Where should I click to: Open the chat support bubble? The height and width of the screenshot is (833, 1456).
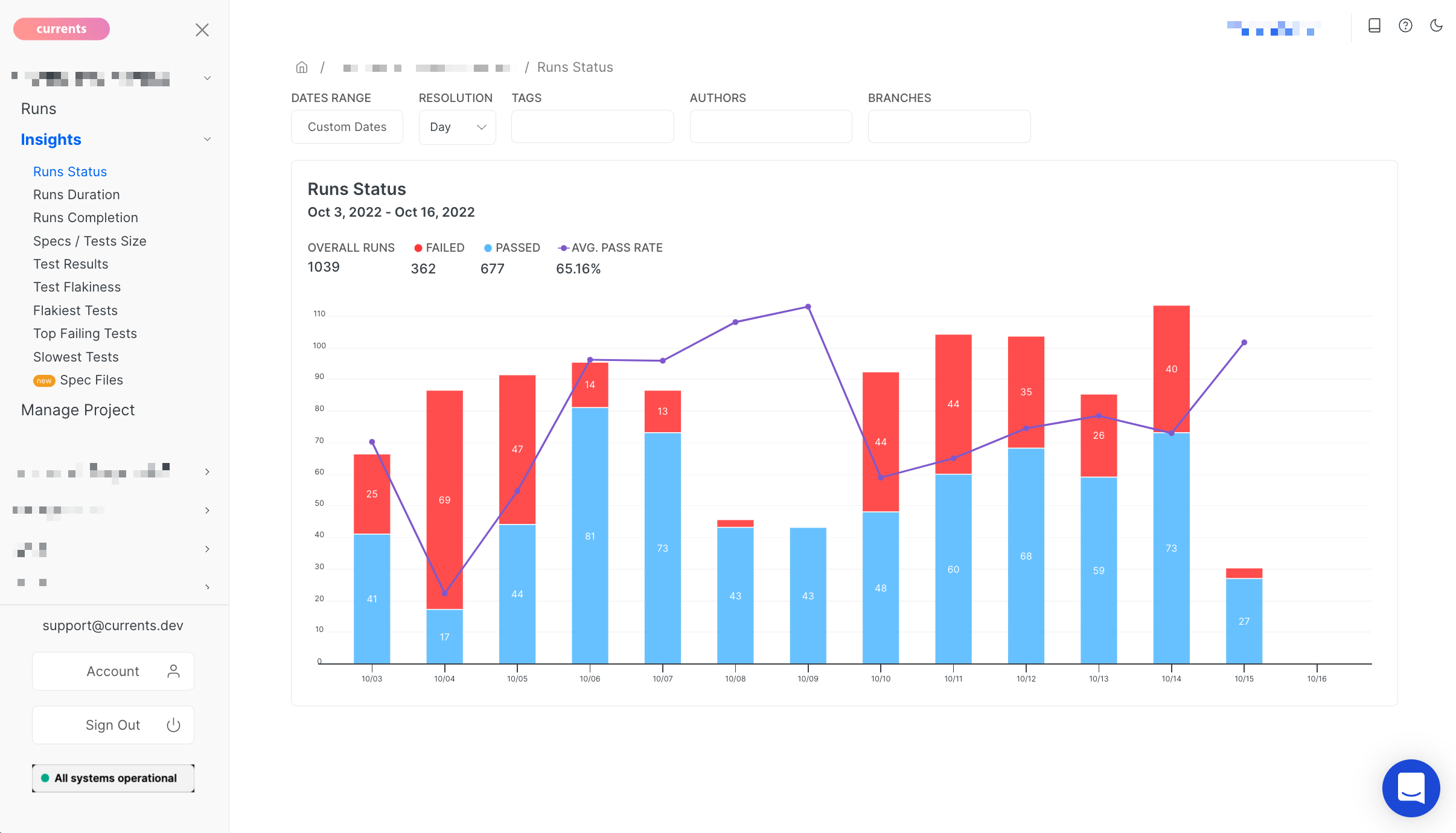pos(1411,788)
